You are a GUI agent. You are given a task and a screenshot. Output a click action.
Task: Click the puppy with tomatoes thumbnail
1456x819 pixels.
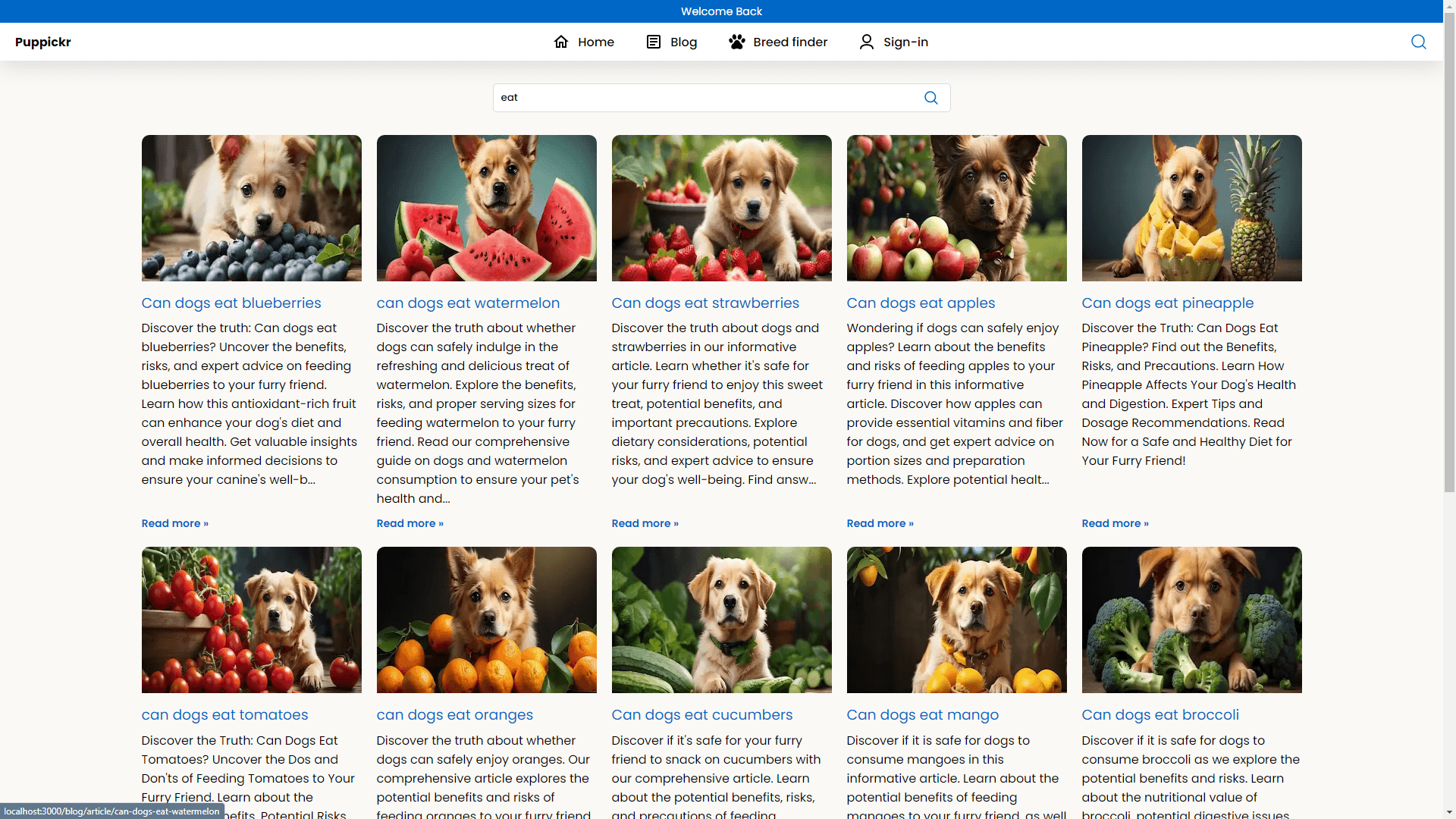251,620
